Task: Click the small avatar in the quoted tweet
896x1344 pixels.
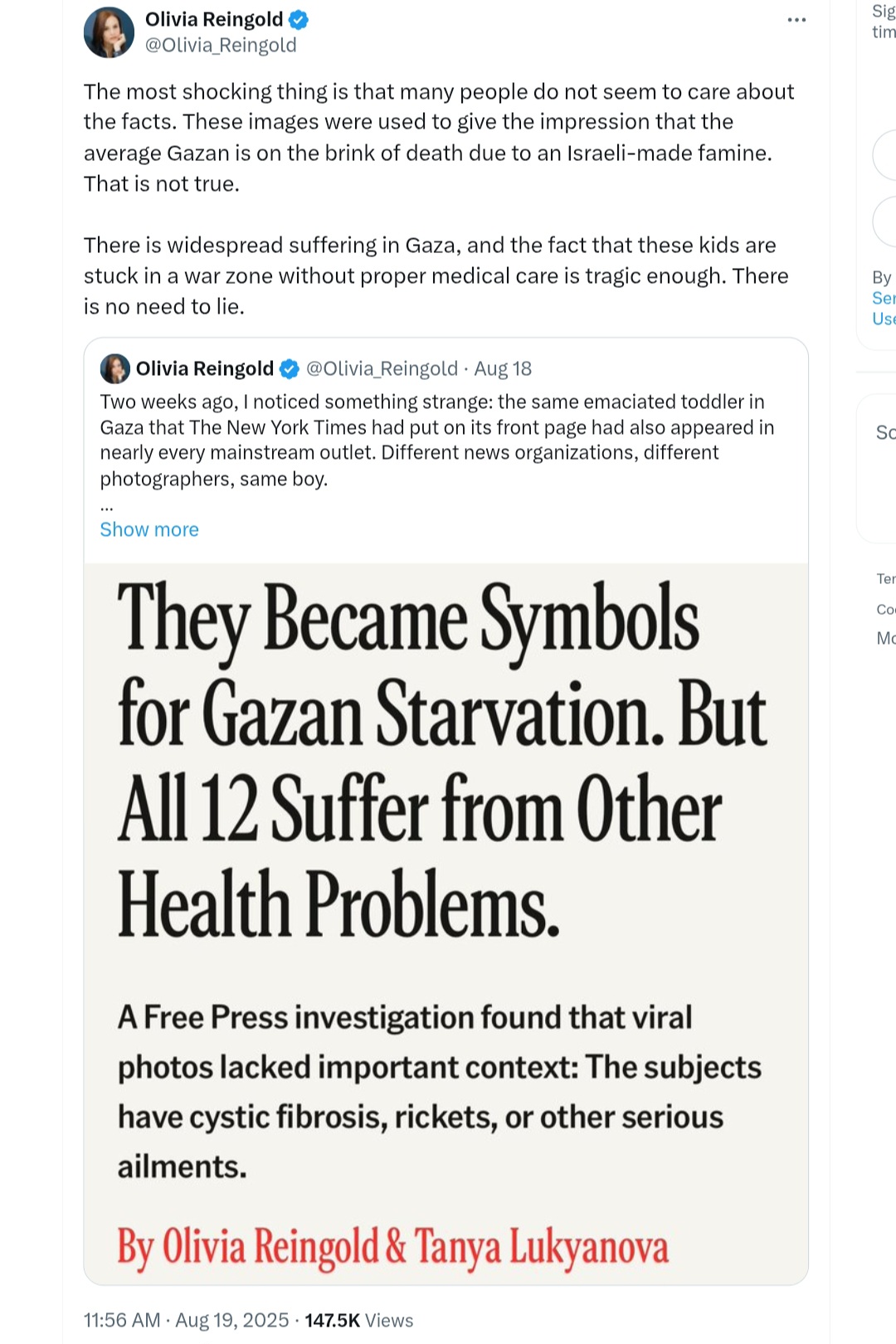Action: [114, 368]
